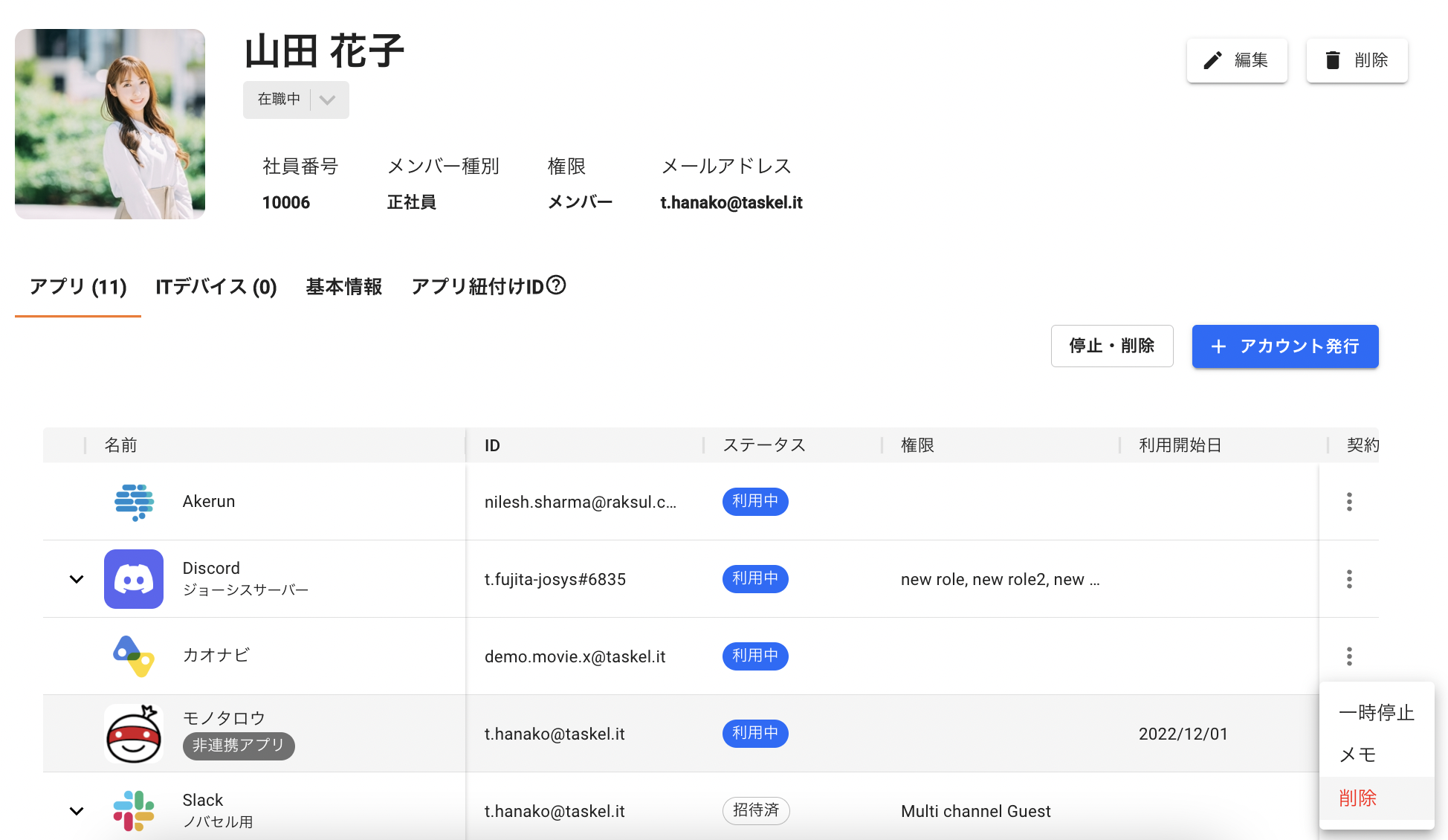Expand the Slack row chevron

(77, 811)
